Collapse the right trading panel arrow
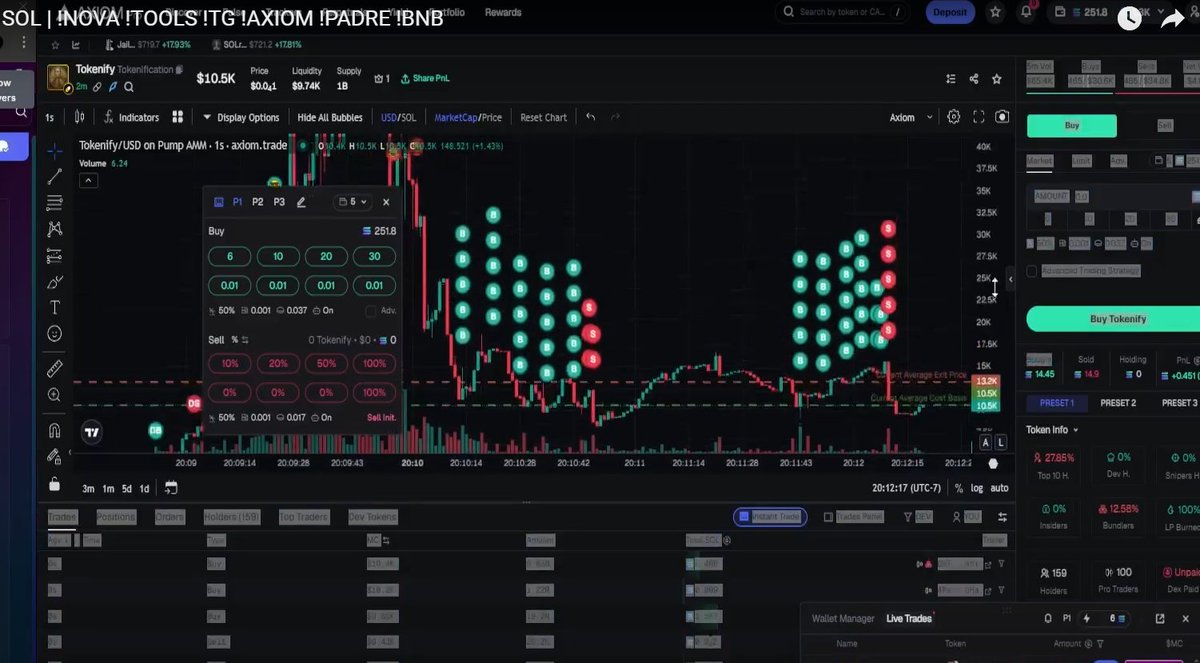 1011,278
